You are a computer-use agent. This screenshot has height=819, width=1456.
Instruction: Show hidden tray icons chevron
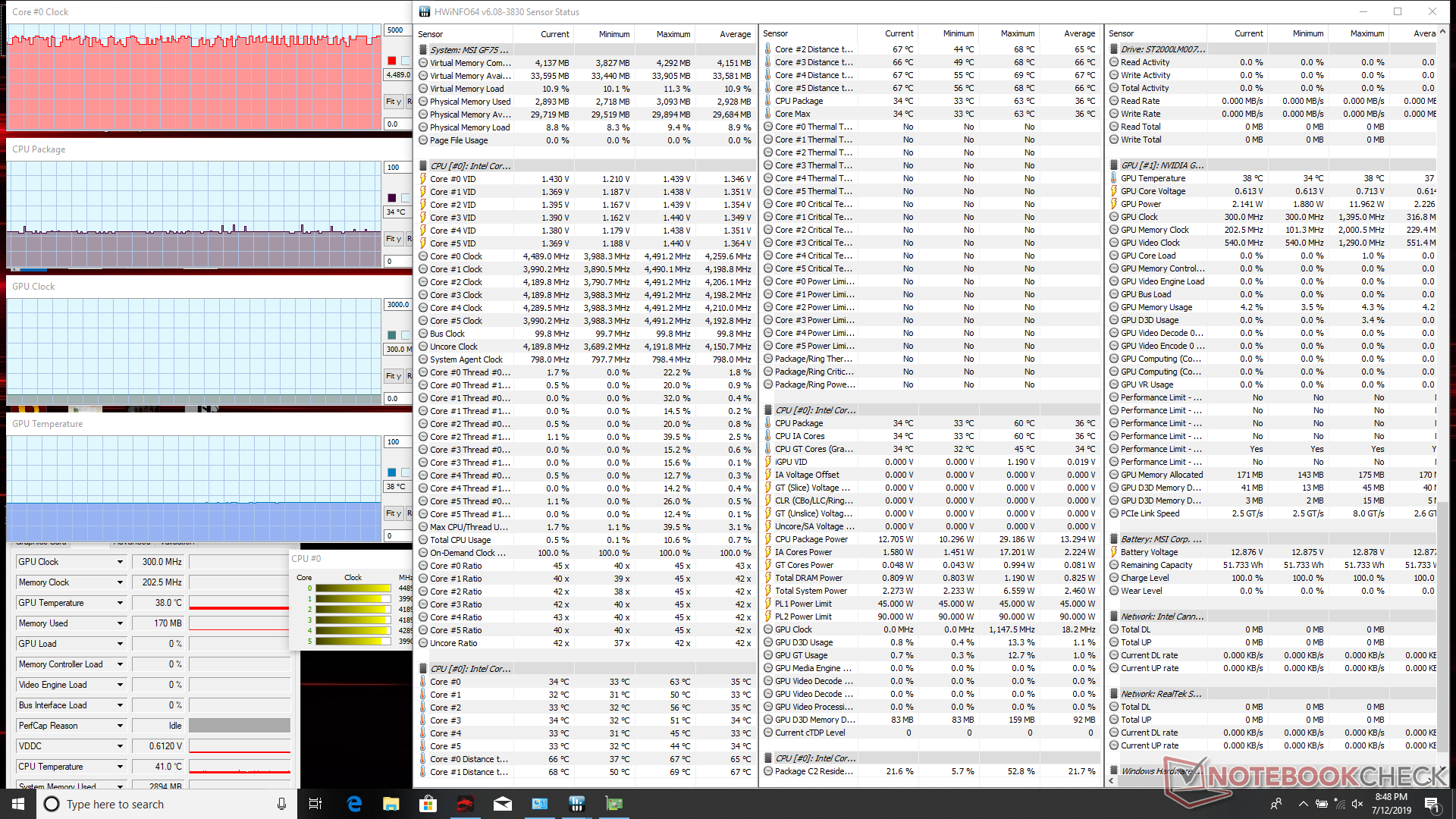(1303, 804)
